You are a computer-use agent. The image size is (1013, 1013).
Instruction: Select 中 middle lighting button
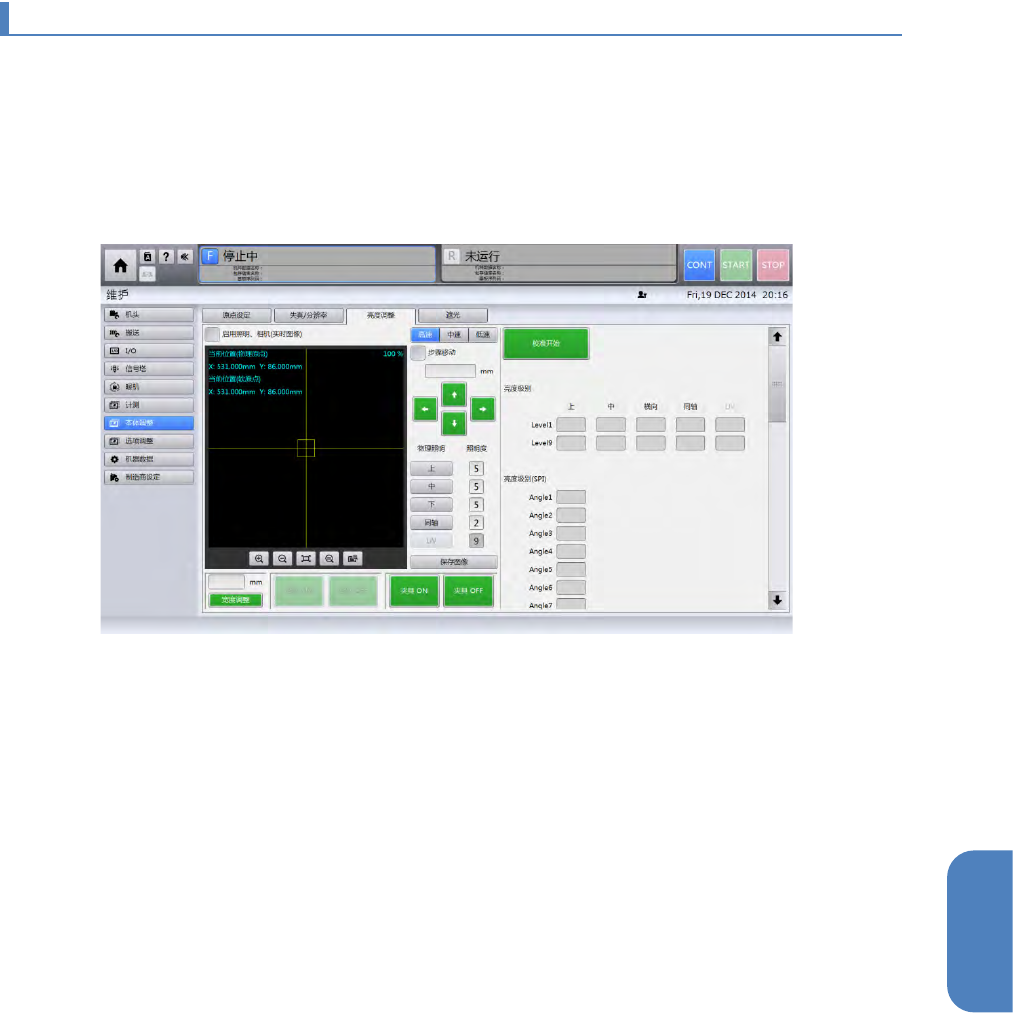tap(432, 487)
